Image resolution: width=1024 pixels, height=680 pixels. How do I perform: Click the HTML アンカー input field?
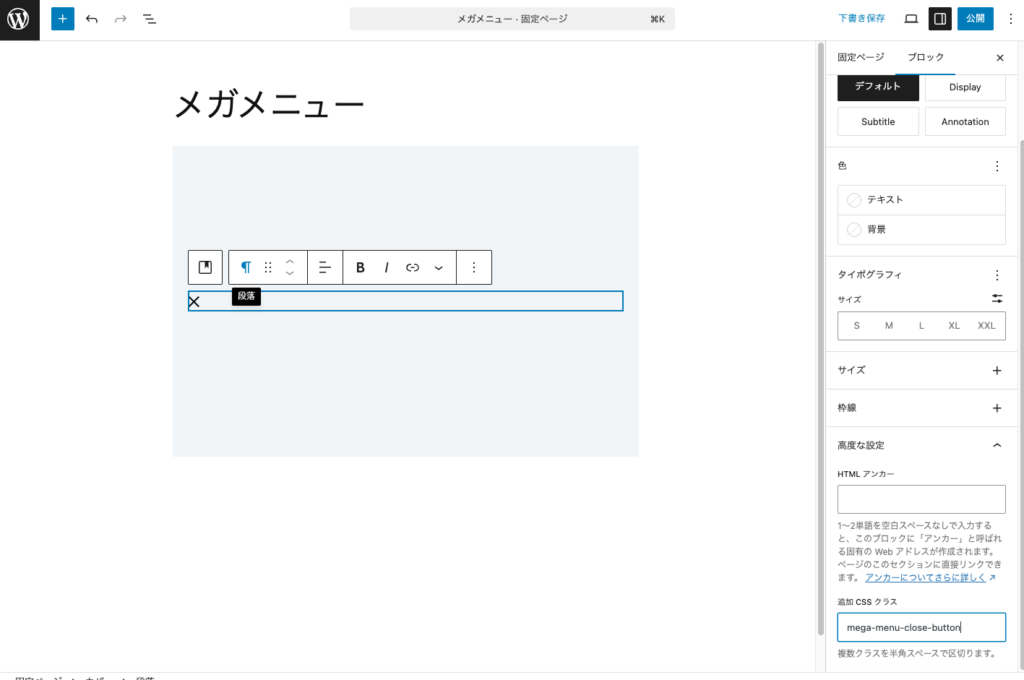[x=920, y=499]
